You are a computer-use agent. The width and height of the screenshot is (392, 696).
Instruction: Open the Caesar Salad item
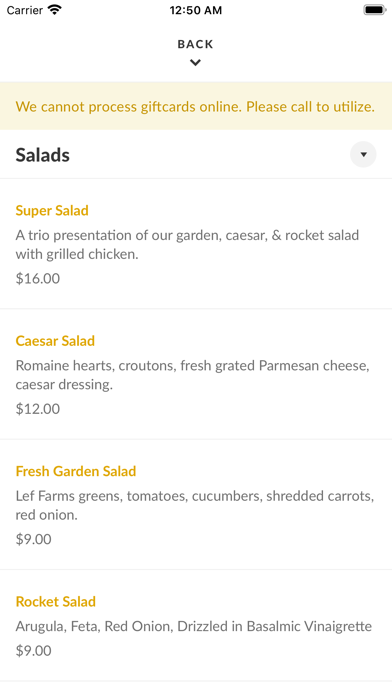point(196,374)
